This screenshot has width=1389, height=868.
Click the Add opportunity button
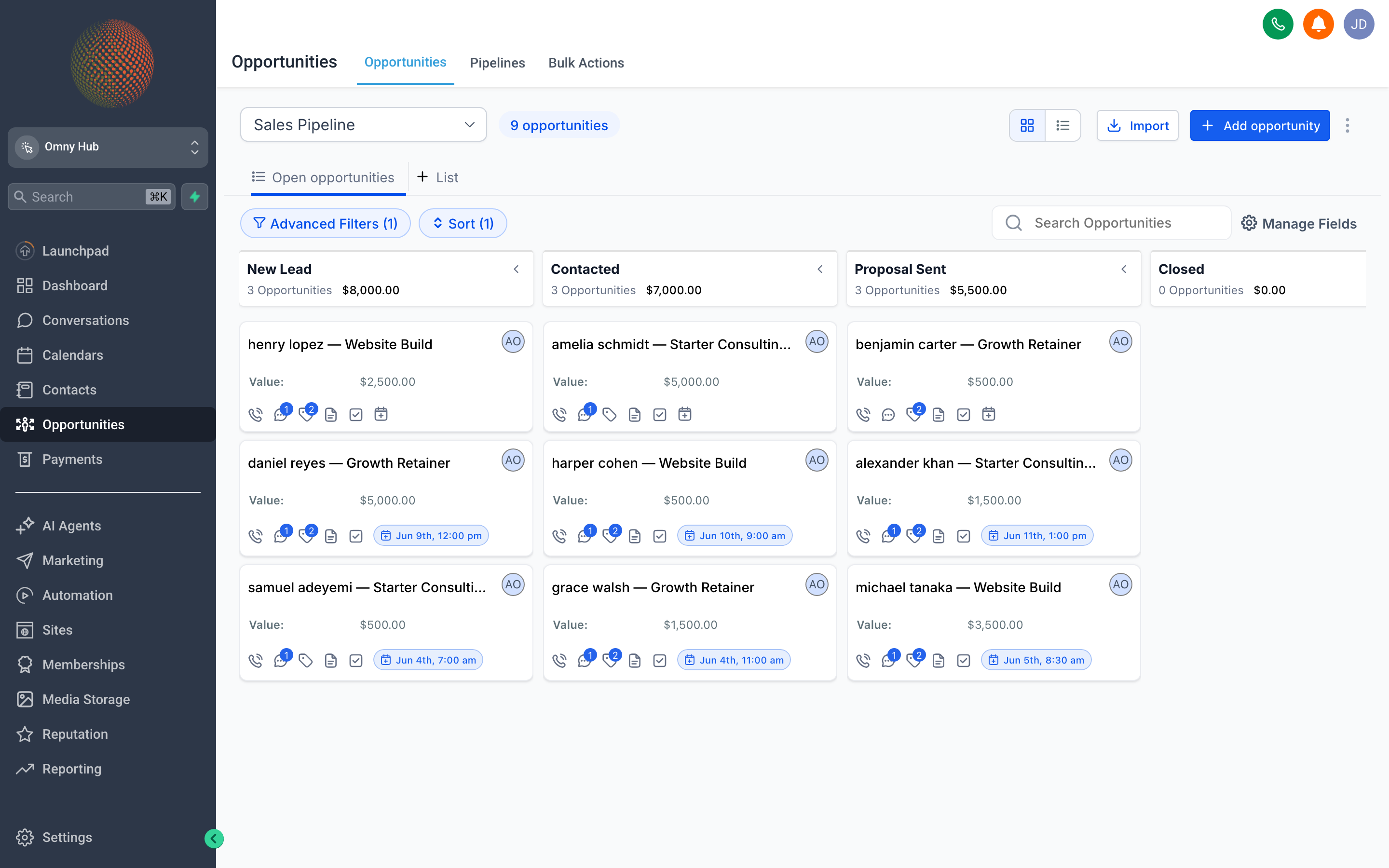1260,126
